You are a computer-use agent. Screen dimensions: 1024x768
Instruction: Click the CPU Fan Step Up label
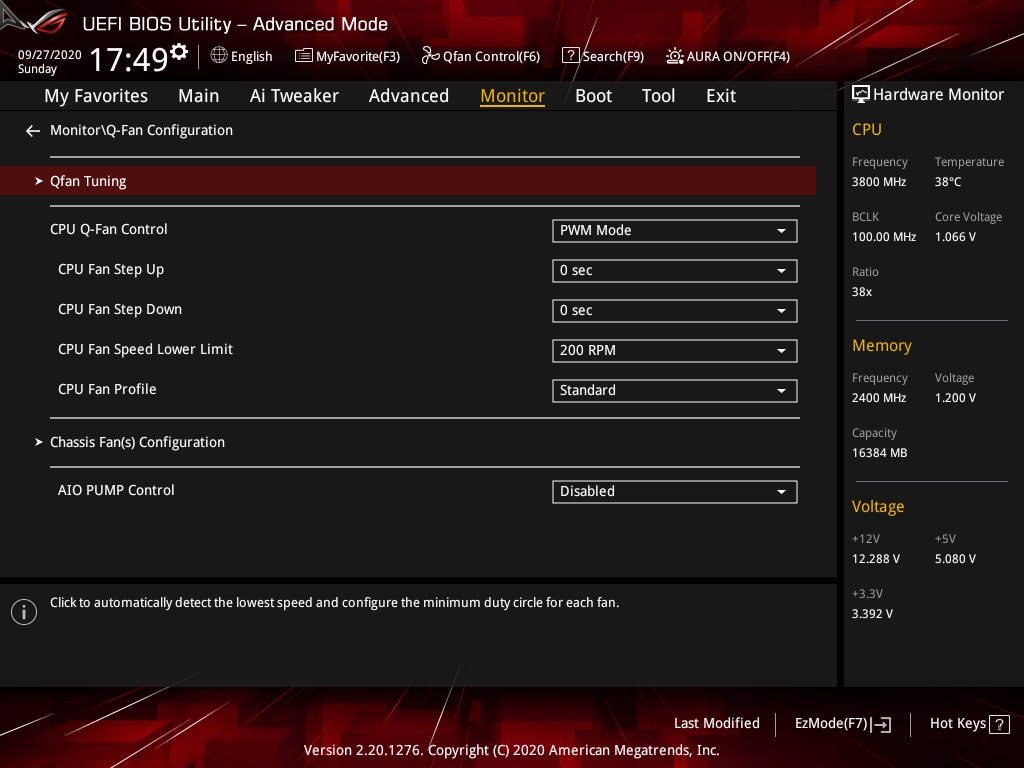click(x=111, y=270)
